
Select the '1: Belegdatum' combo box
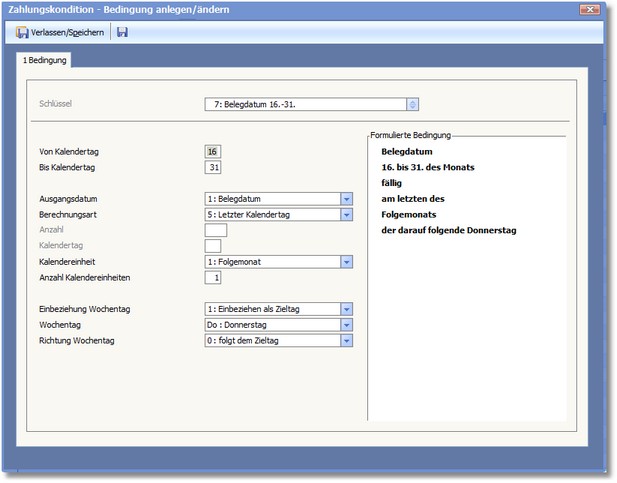pos(271,199)
